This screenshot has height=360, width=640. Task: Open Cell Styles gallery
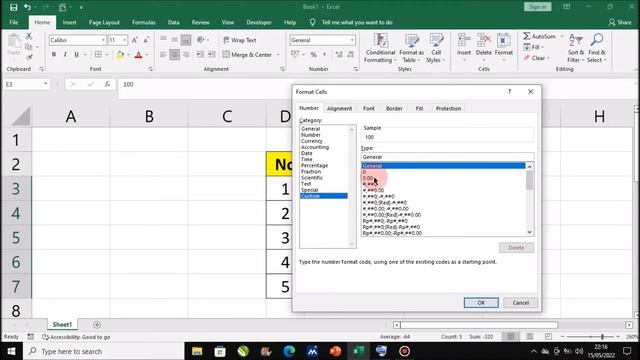436,48
